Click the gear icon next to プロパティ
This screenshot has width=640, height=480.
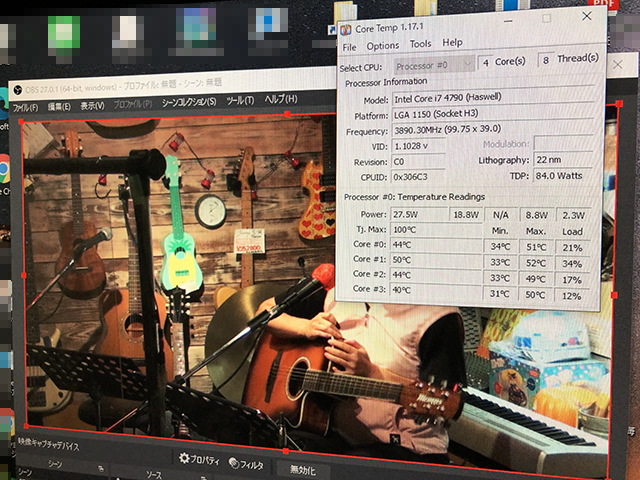pyautogui.click(x=184, y=458)
